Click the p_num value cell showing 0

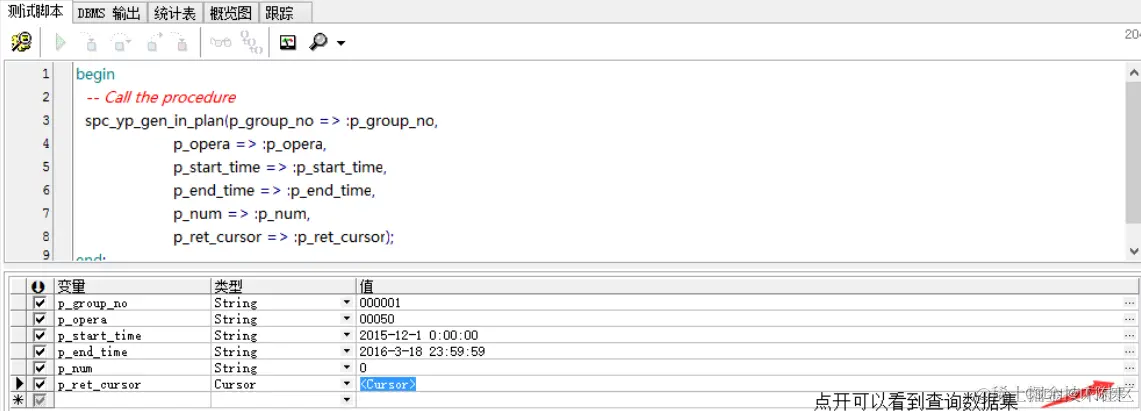click(x=739, y=368)
